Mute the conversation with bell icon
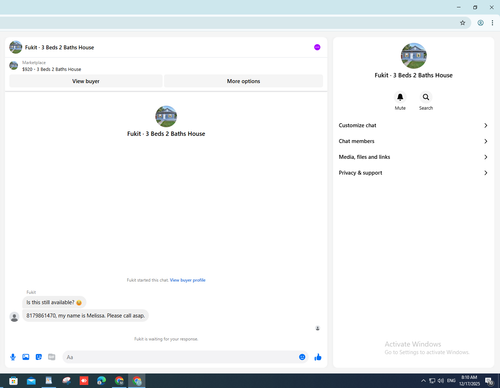The width and height of the screenshot is (500, 388). [x=400, y=97]
